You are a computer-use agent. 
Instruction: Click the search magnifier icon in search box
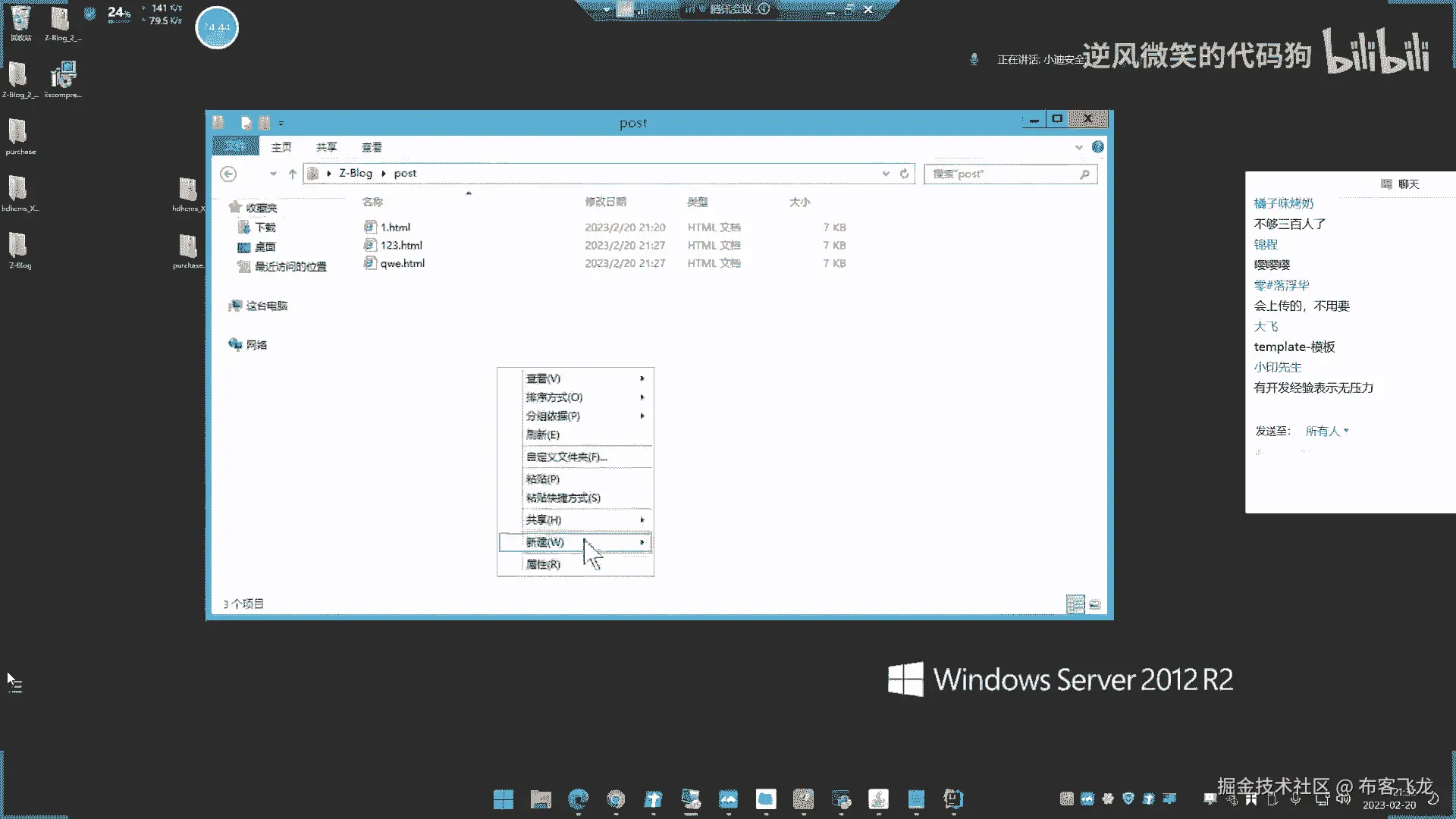click(x=1084, y=174)
